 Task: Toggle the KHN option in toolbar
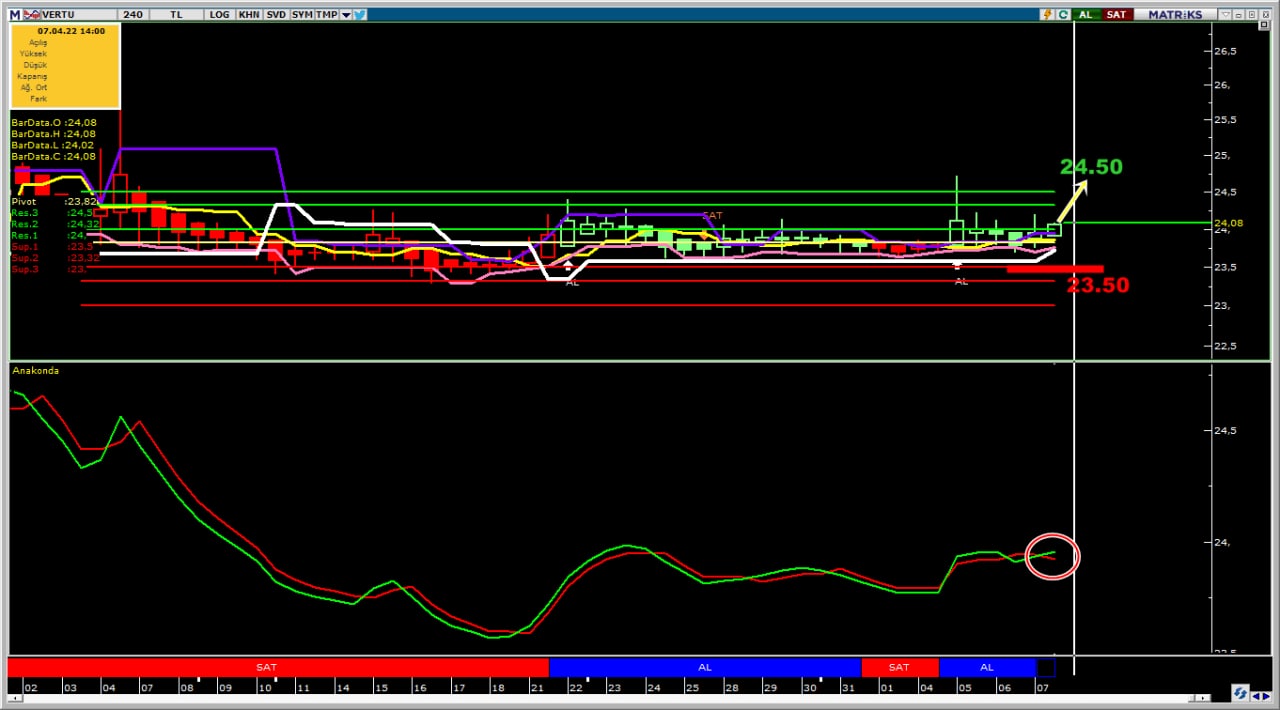pos(248,15)
